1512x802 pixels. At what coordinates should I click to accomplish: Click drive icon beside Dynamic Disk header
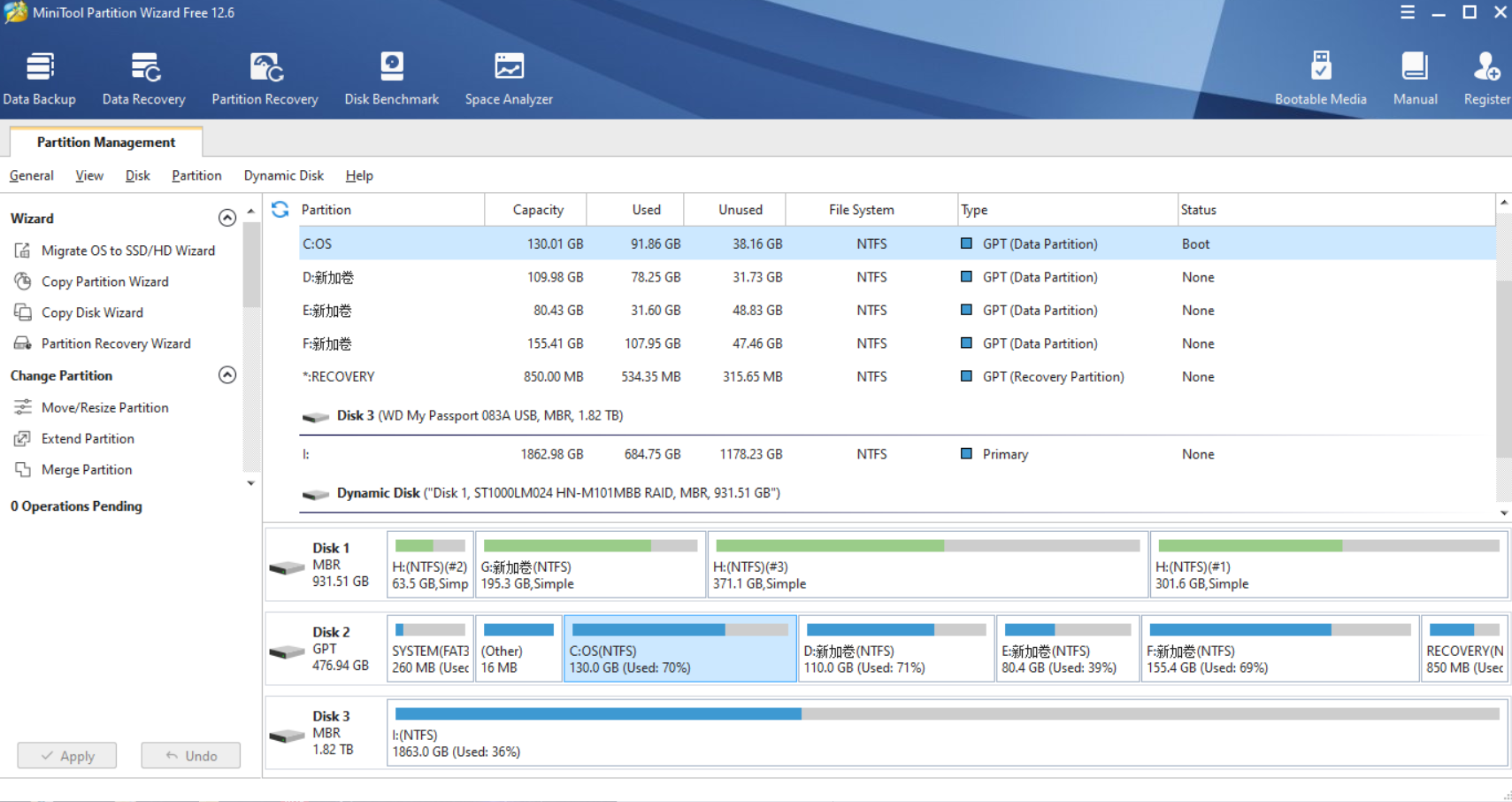click(316, 495)
